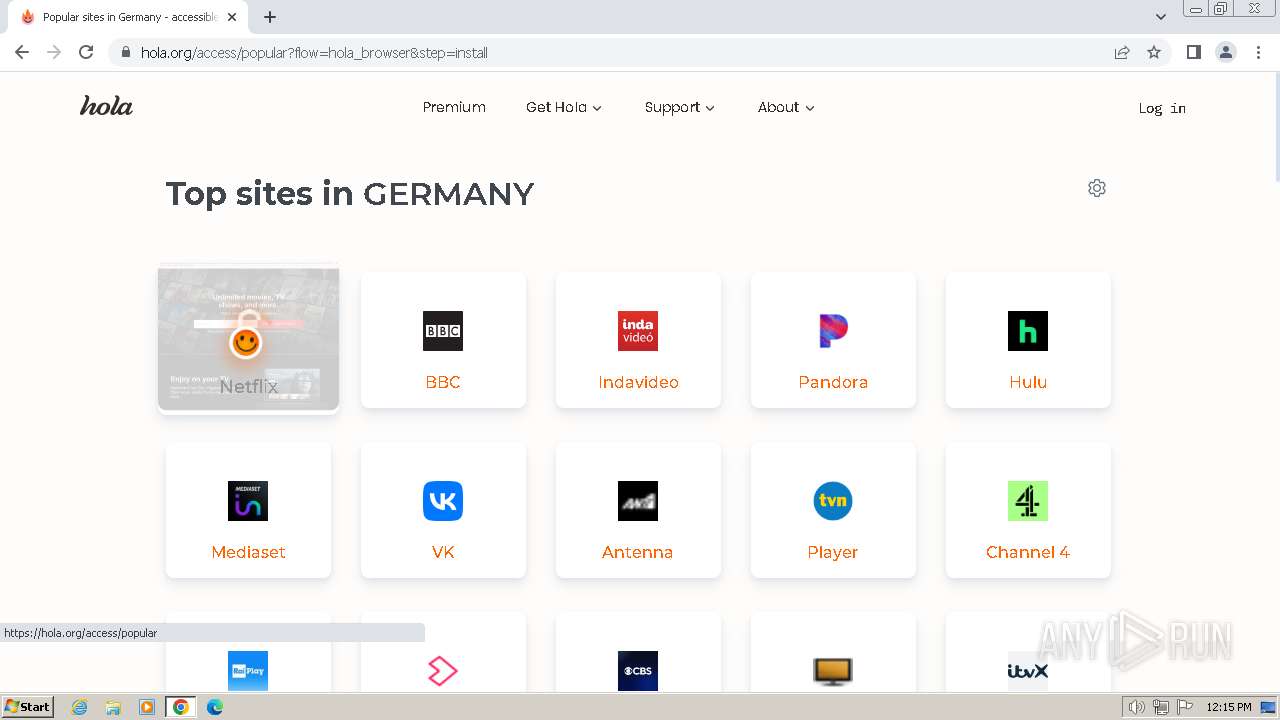1280x720 pixels.
Task: Open the Chrome menu three dots
Action: click(1257, 52)
